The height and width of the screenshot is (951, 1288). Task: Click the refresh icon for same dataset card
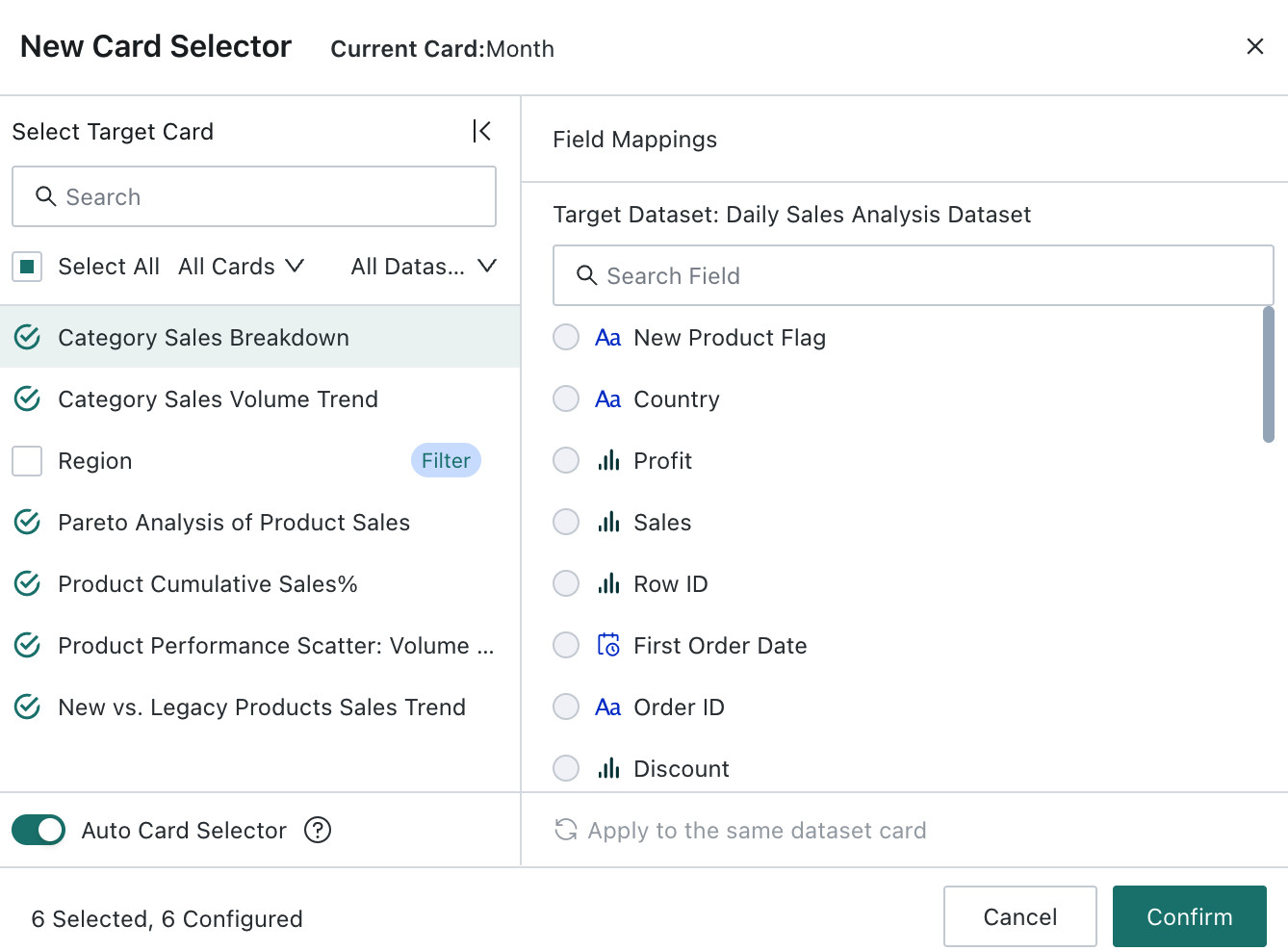coord(566,830)
